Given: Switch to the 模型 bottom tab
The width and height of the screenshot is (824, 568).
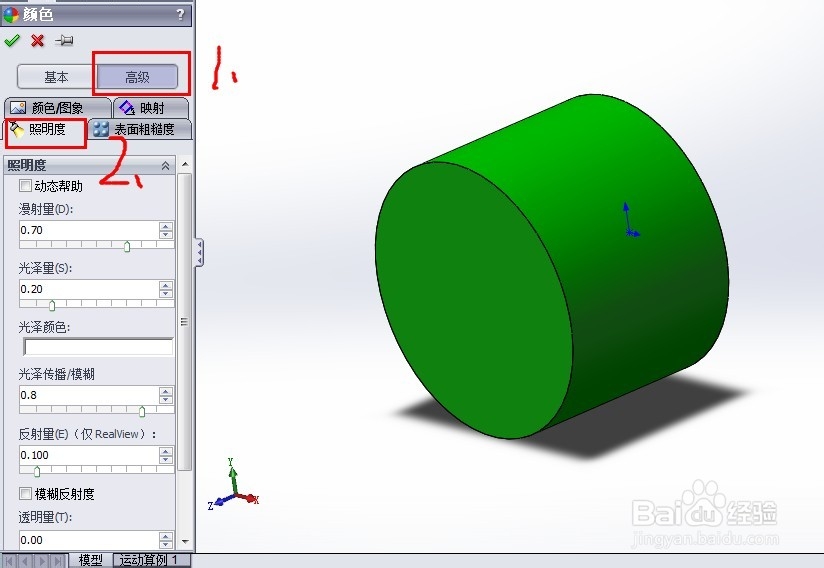Looking at the screenshot, I should pos(90,560).
